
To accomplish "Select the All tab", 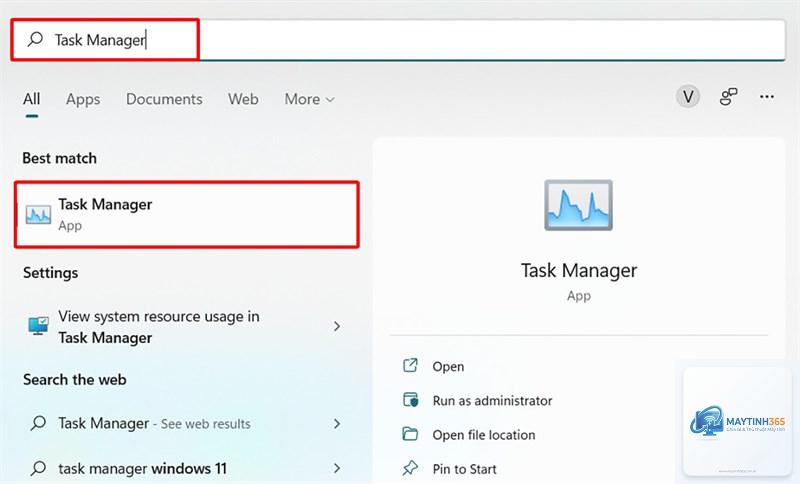I will coord(32,99).
